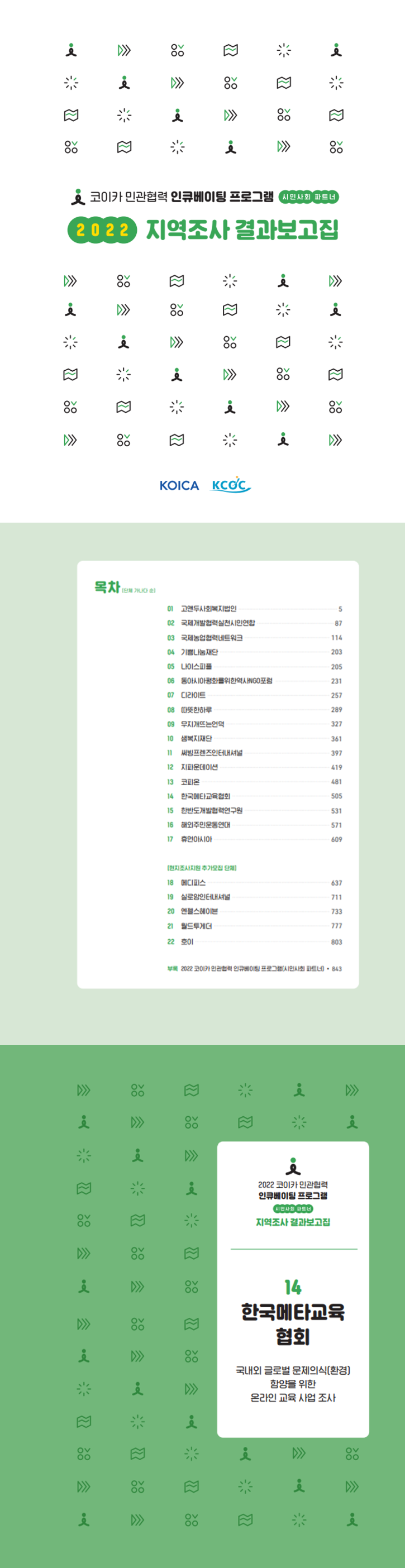Screen dimensions: 405x1568
Task: Select contents entry 01 고앤두사회복지법인
Action: click(255, 609)
